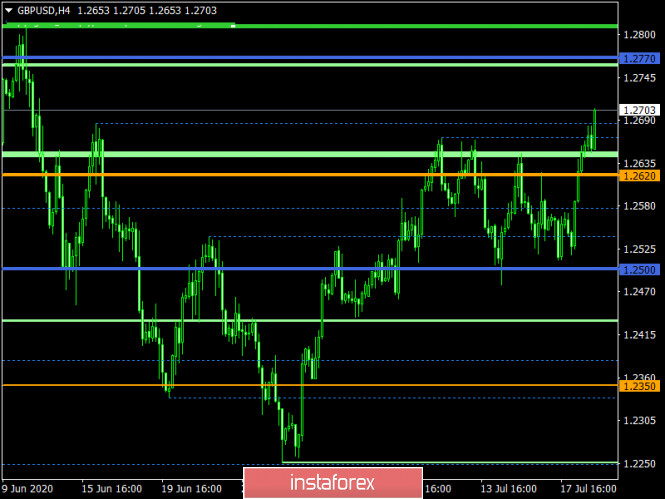665x499 pixels.
Task: Click the thick green line near 1.2800
Action: [x=300, y=26]
